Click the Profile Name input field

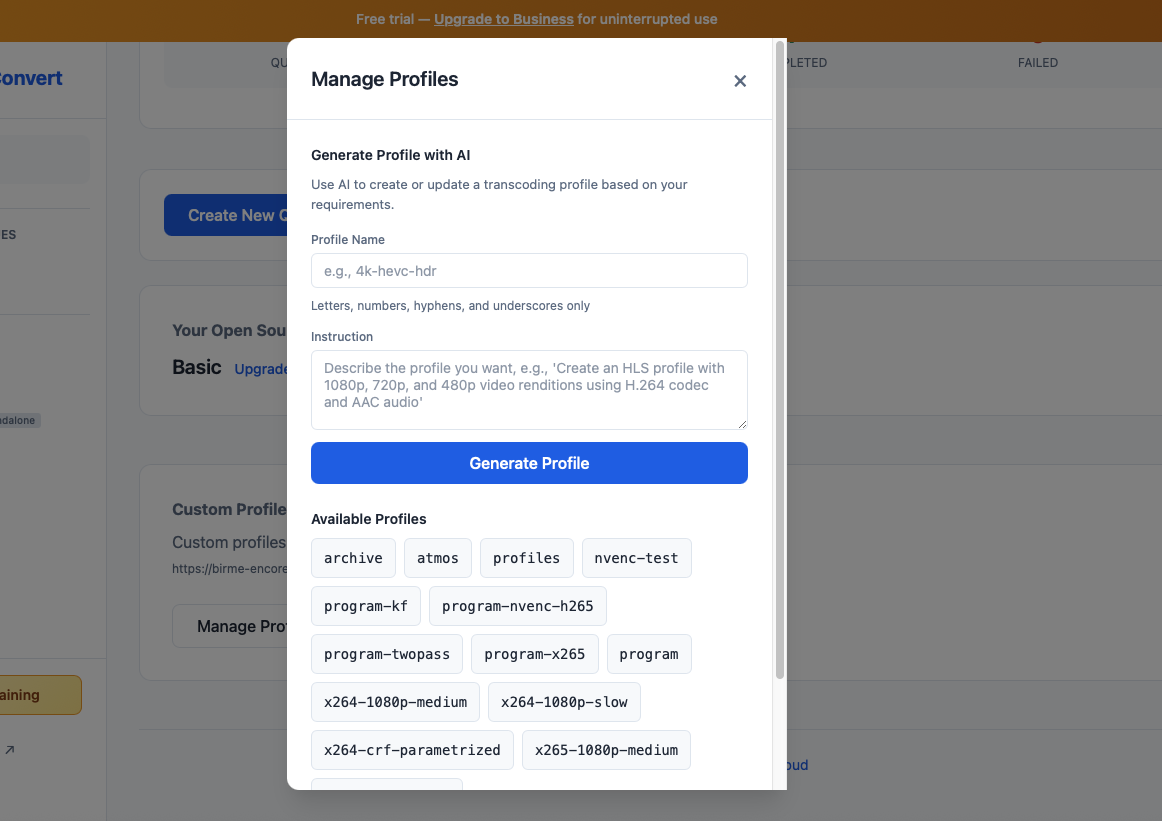pyautogui.click(x=529, y=270)
